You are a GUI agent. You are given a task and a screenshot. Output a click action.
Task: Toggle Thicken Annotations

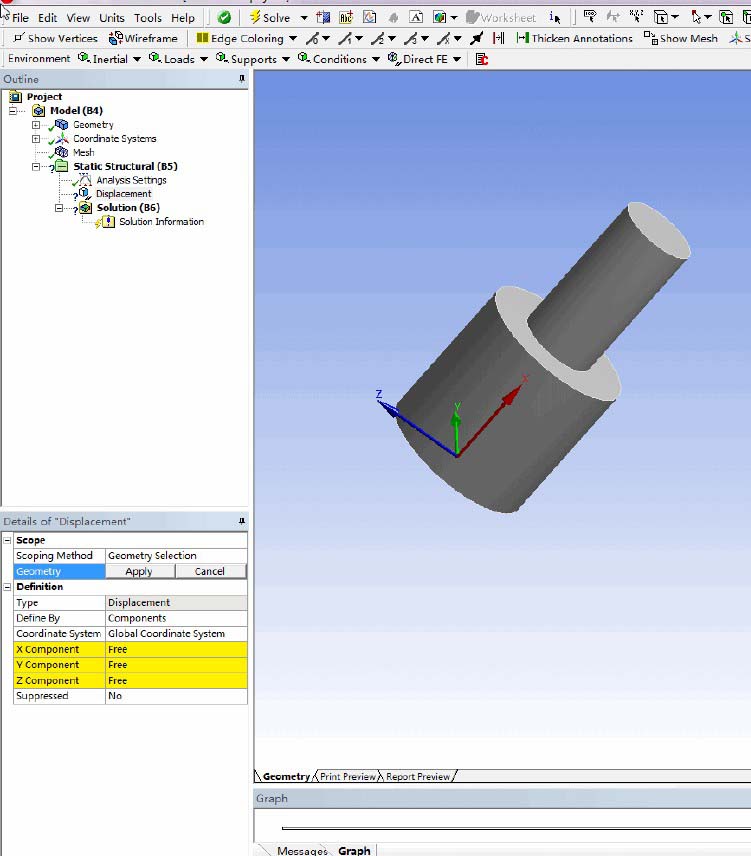click(575, 38)
